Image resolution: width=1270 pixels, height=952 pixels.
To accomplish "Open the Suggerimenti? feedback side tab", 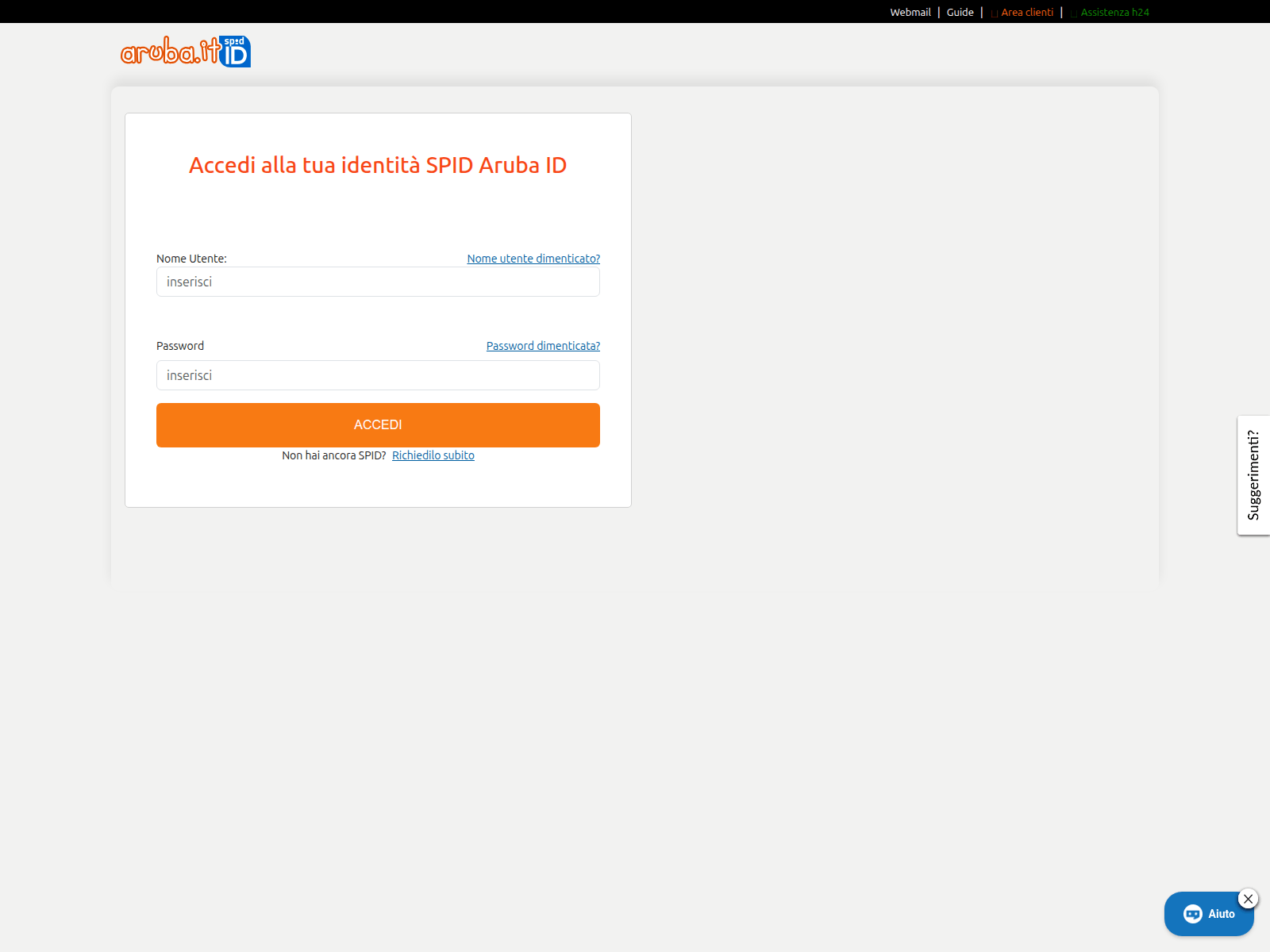I will click(1253, 475).
